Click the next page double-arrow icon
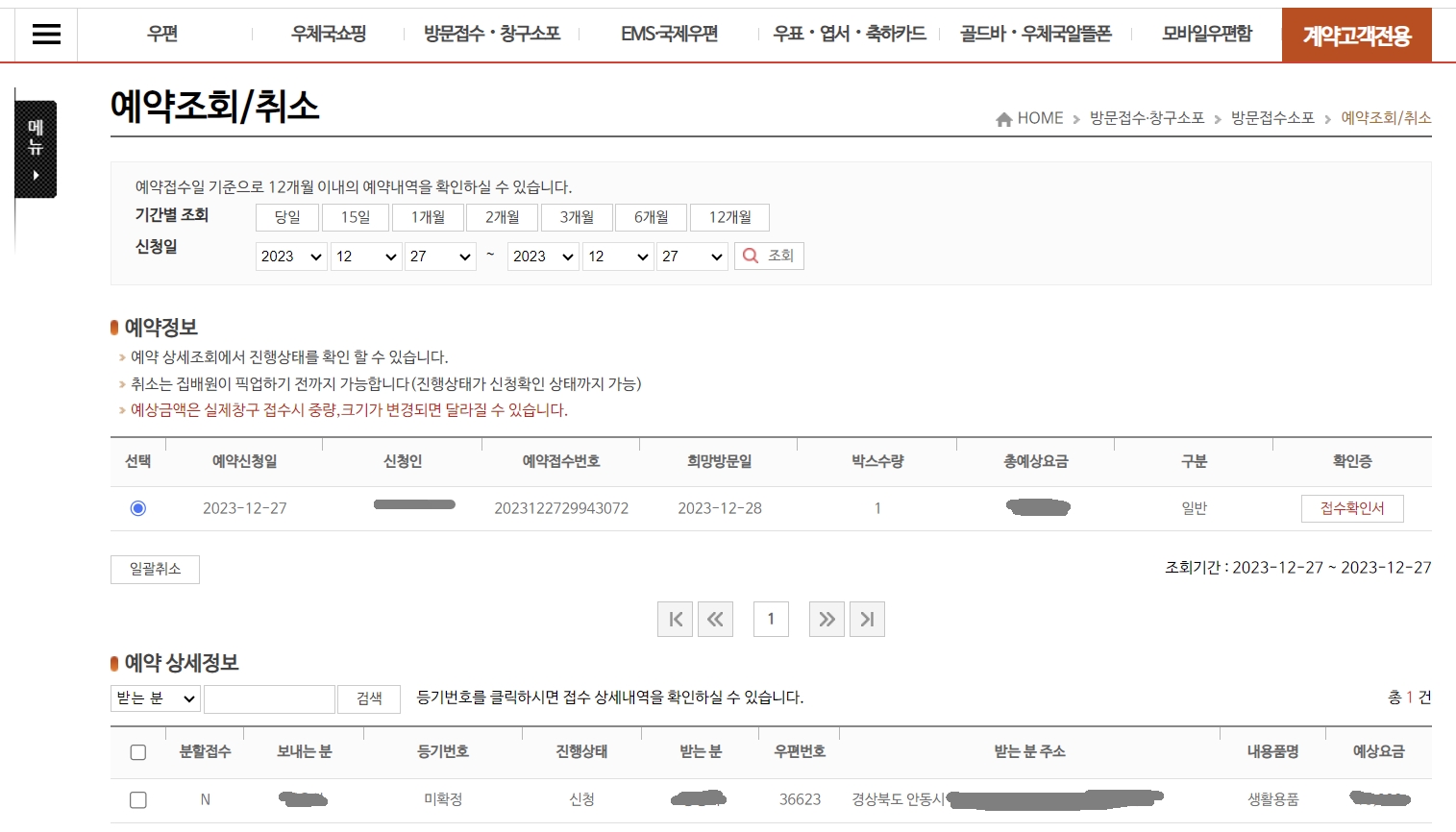Image resolution: width=1456 pixels, height=832 pixels. pyautogui.click(x=826, y=619)
